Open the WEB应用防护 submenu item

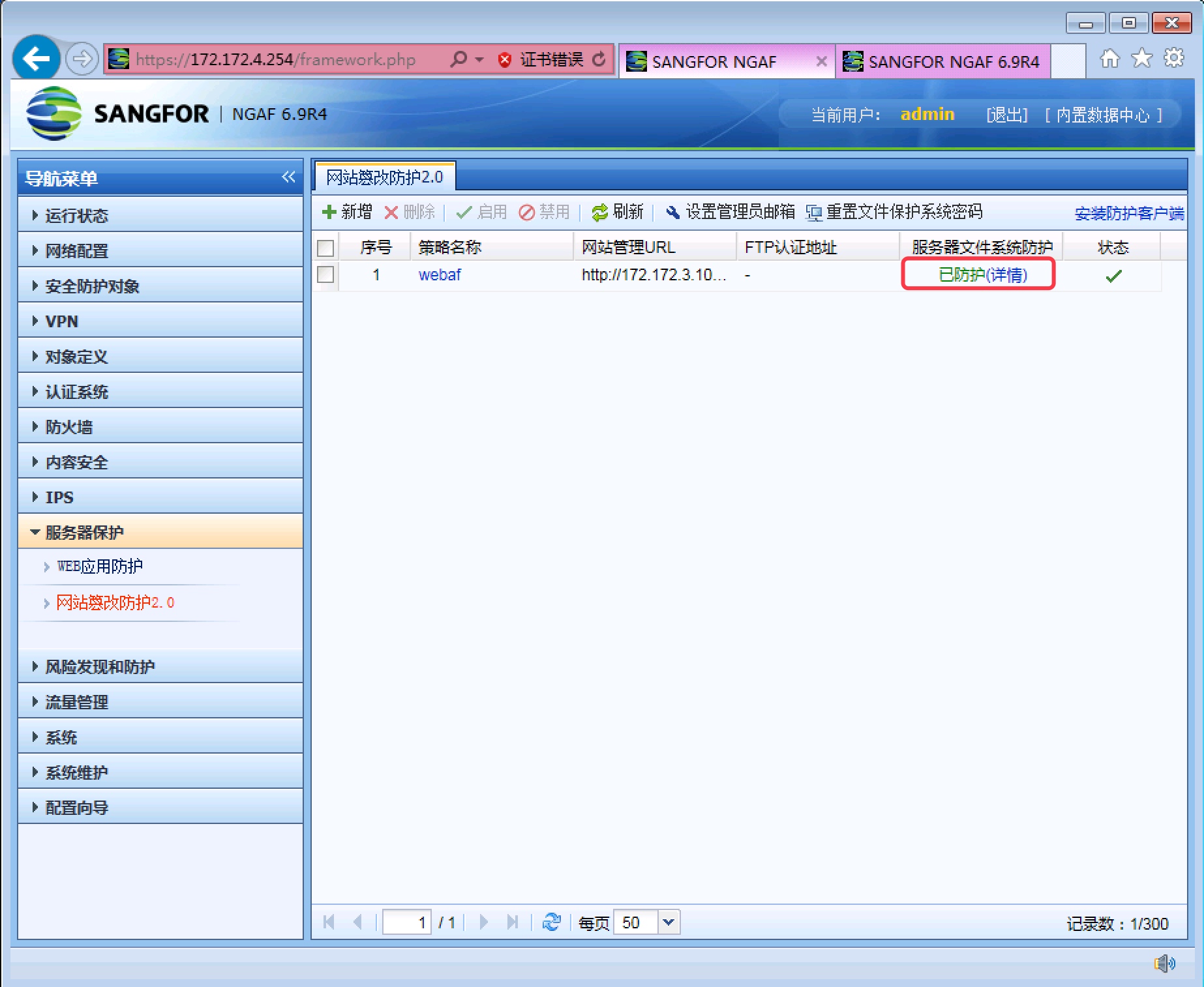pos(100,566)
